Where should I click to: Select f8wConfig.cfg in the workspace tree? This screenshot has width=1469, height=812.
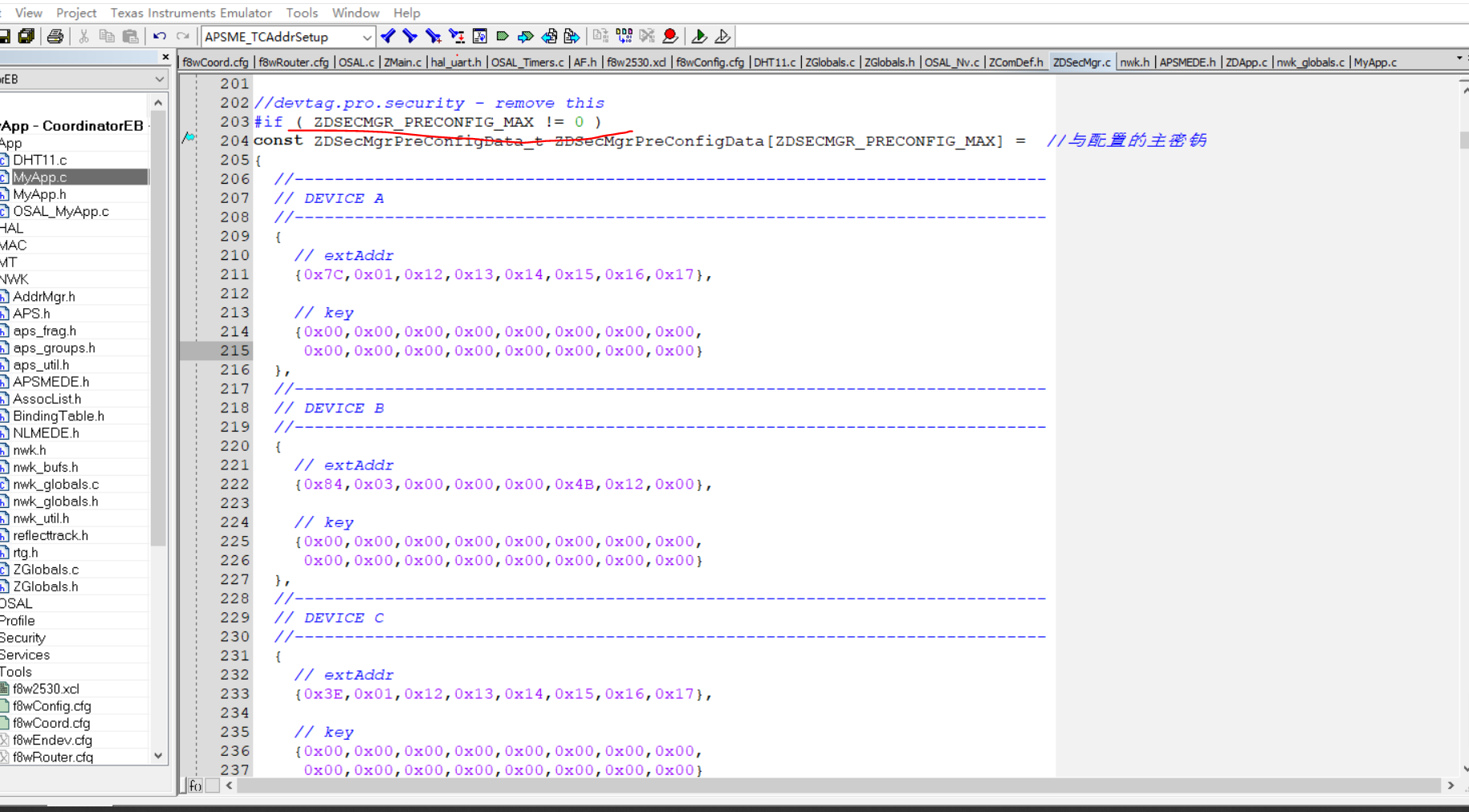click(51, 706)
